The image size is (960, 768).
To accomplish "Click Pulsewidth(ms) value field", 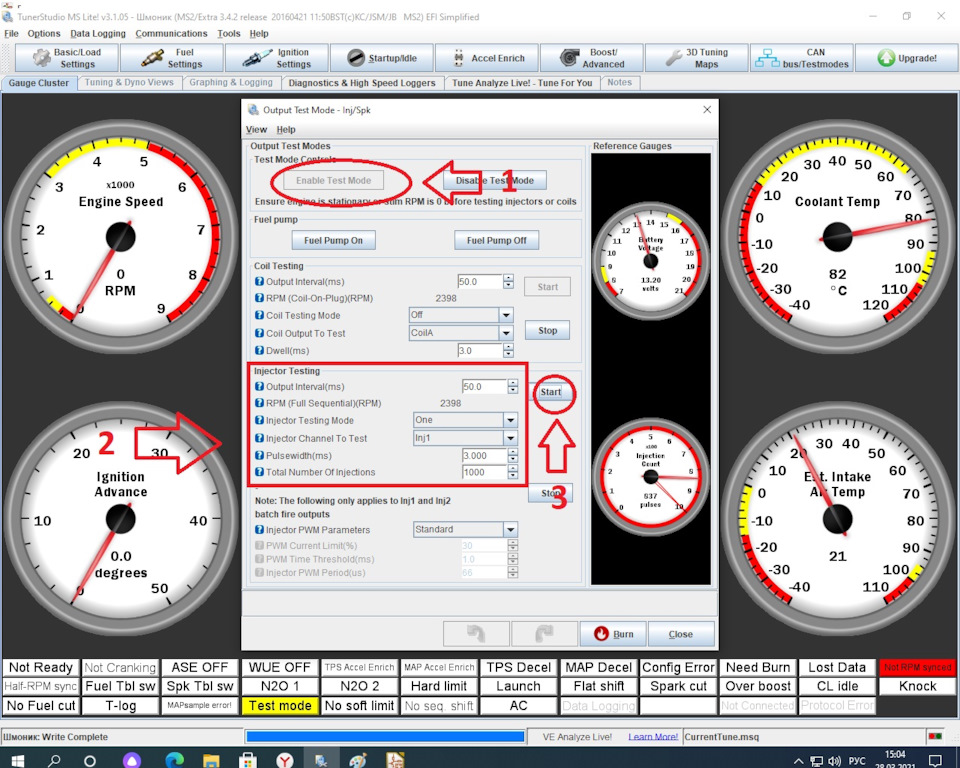I will click(x=484, y=456).
